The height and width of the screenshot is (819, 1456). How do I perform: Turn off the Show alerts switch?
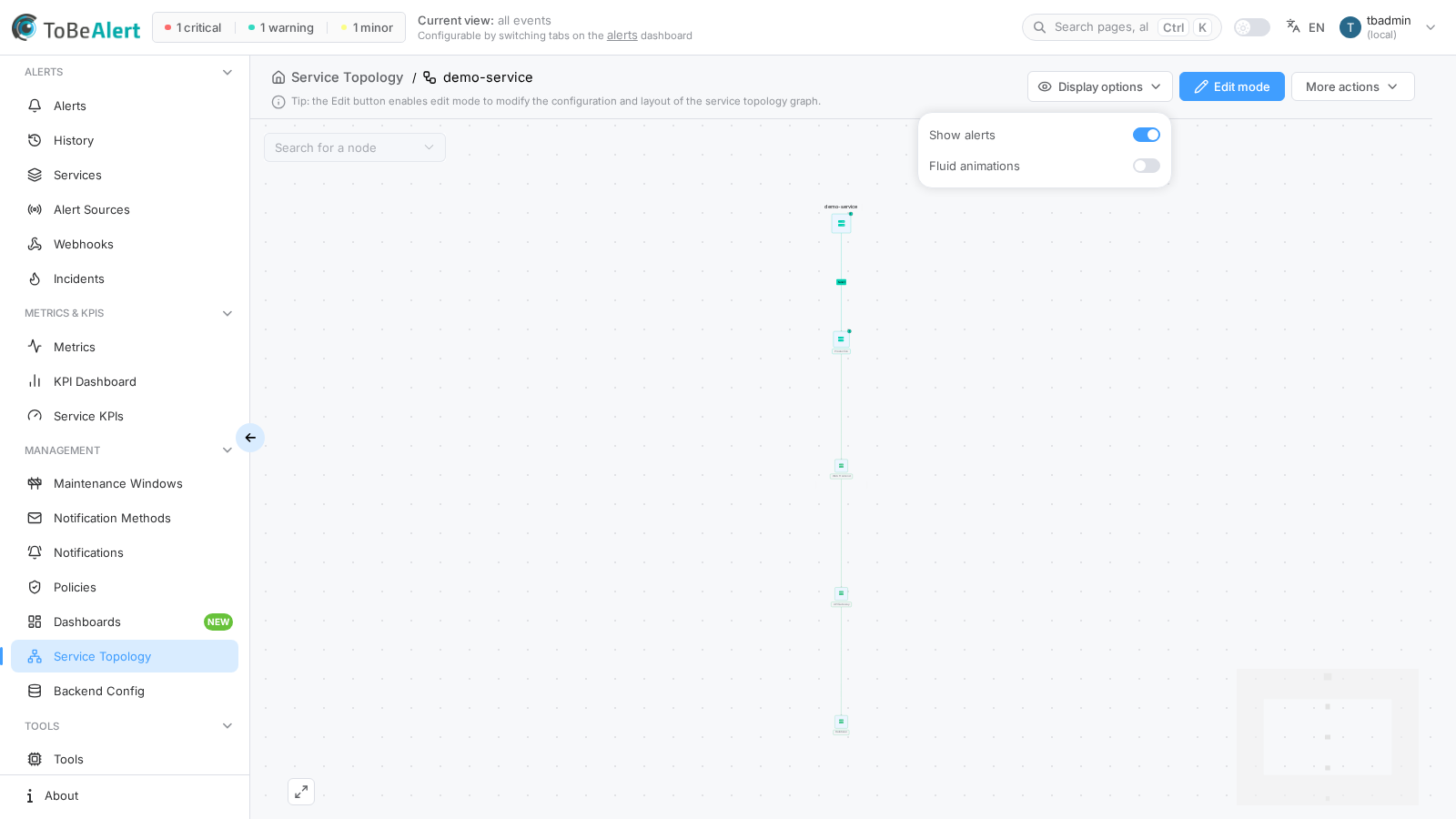point(1147,135)
